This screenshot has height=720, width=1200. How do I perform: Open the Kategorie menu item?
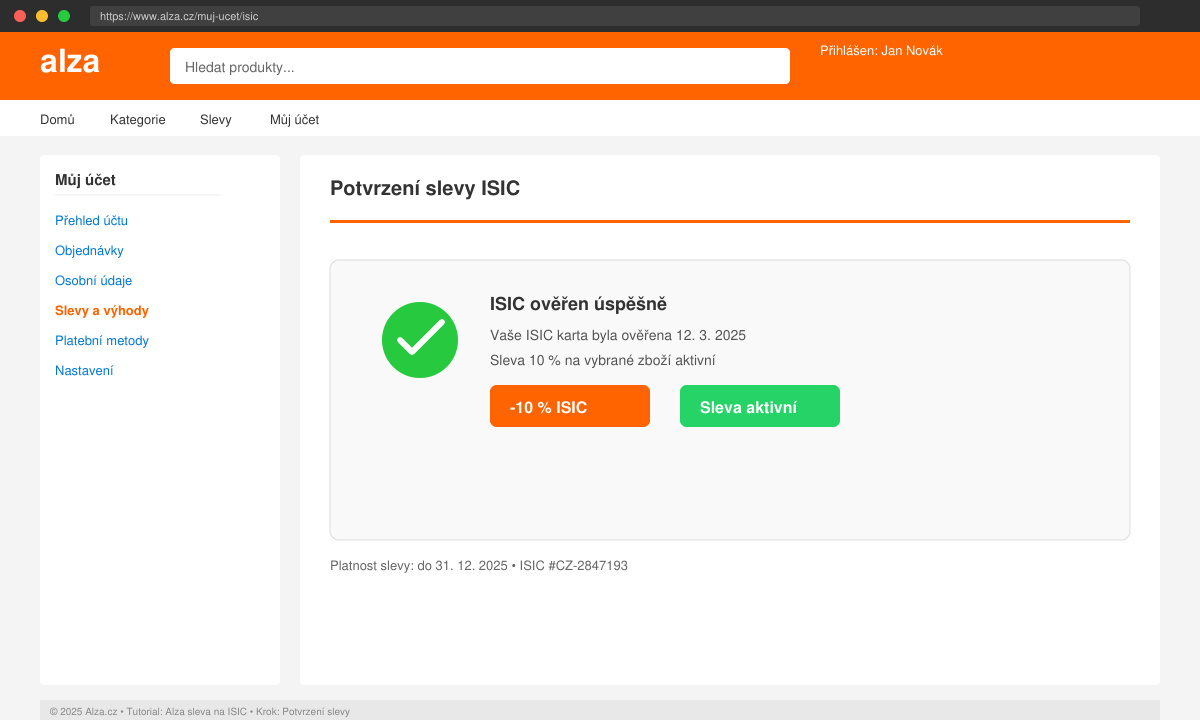tap(138, 119)
